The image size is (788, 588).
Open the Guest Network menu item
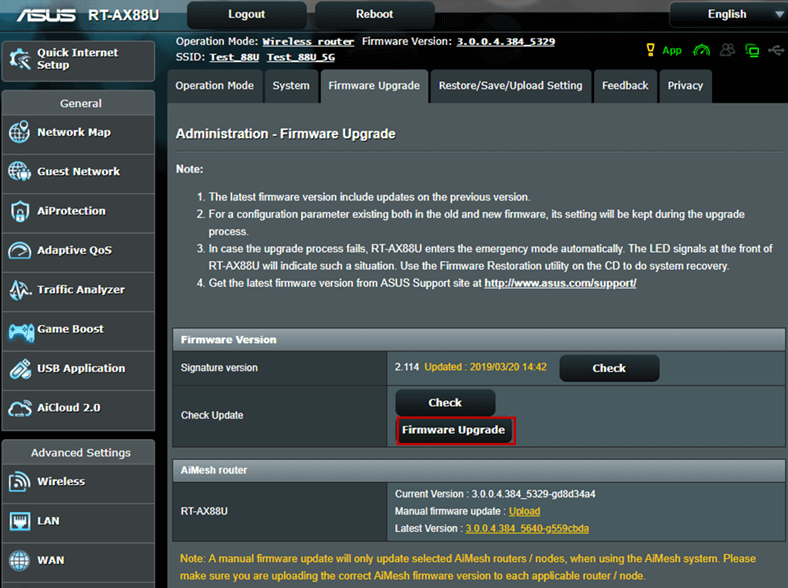point(78,173)
